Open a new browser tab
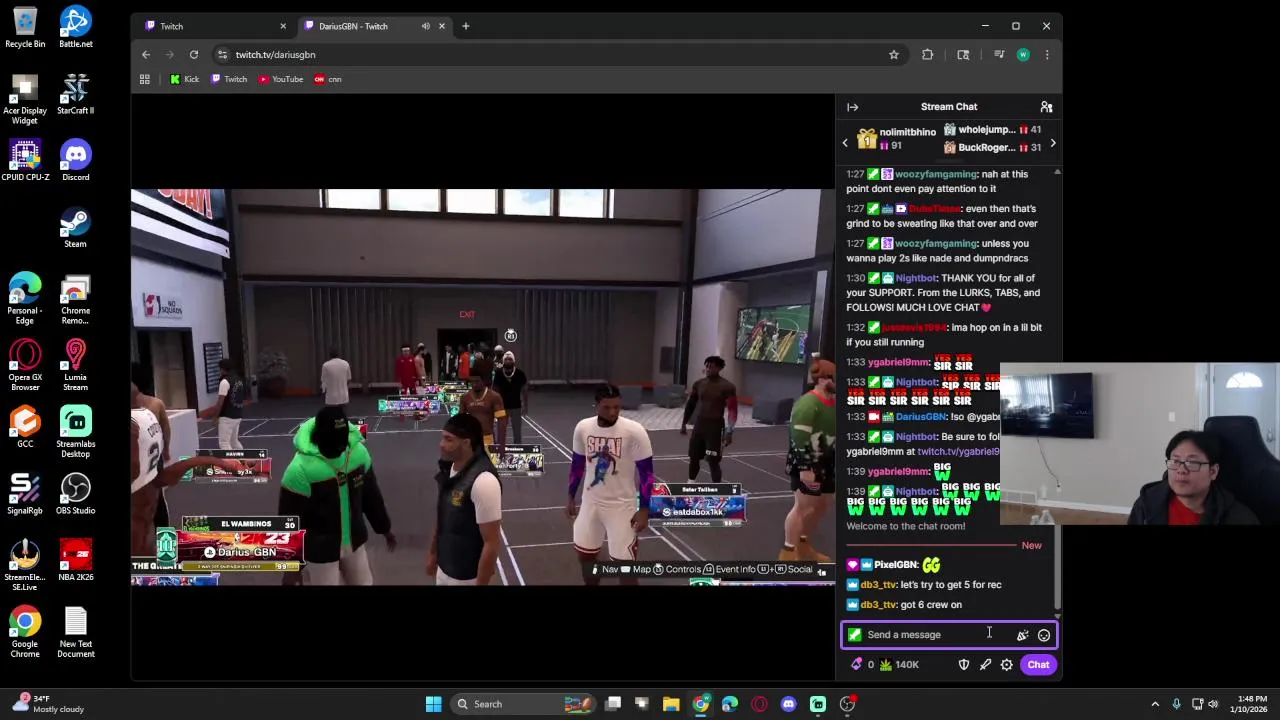 click(465, 26)
